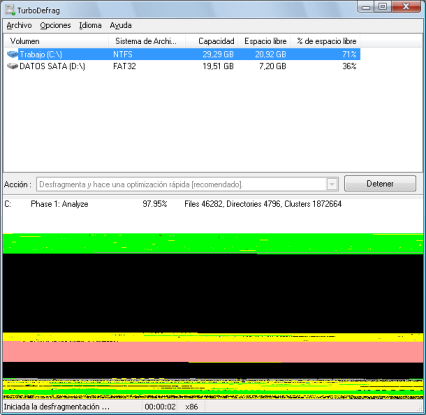
Task: Minimize the TurboDefrag window
Action: point(366,7)
